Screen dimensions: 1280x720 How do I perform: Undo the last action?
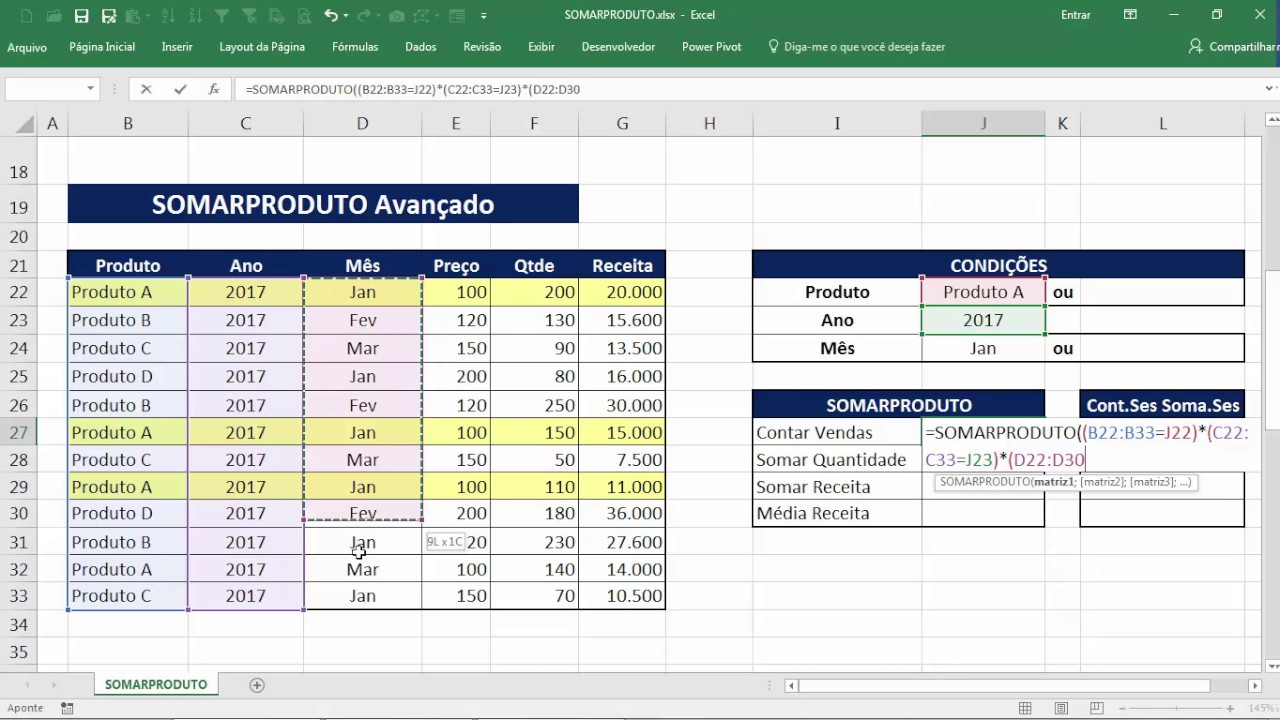[x=330, y=15]
